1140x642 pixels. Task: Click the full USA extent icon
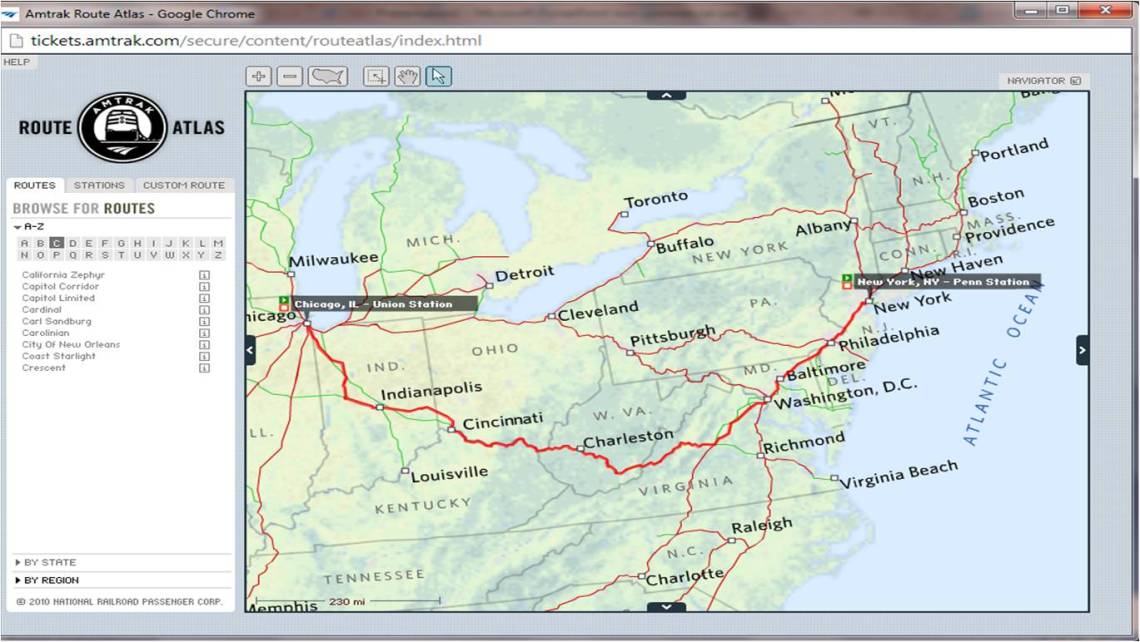(x=325, y=75)
